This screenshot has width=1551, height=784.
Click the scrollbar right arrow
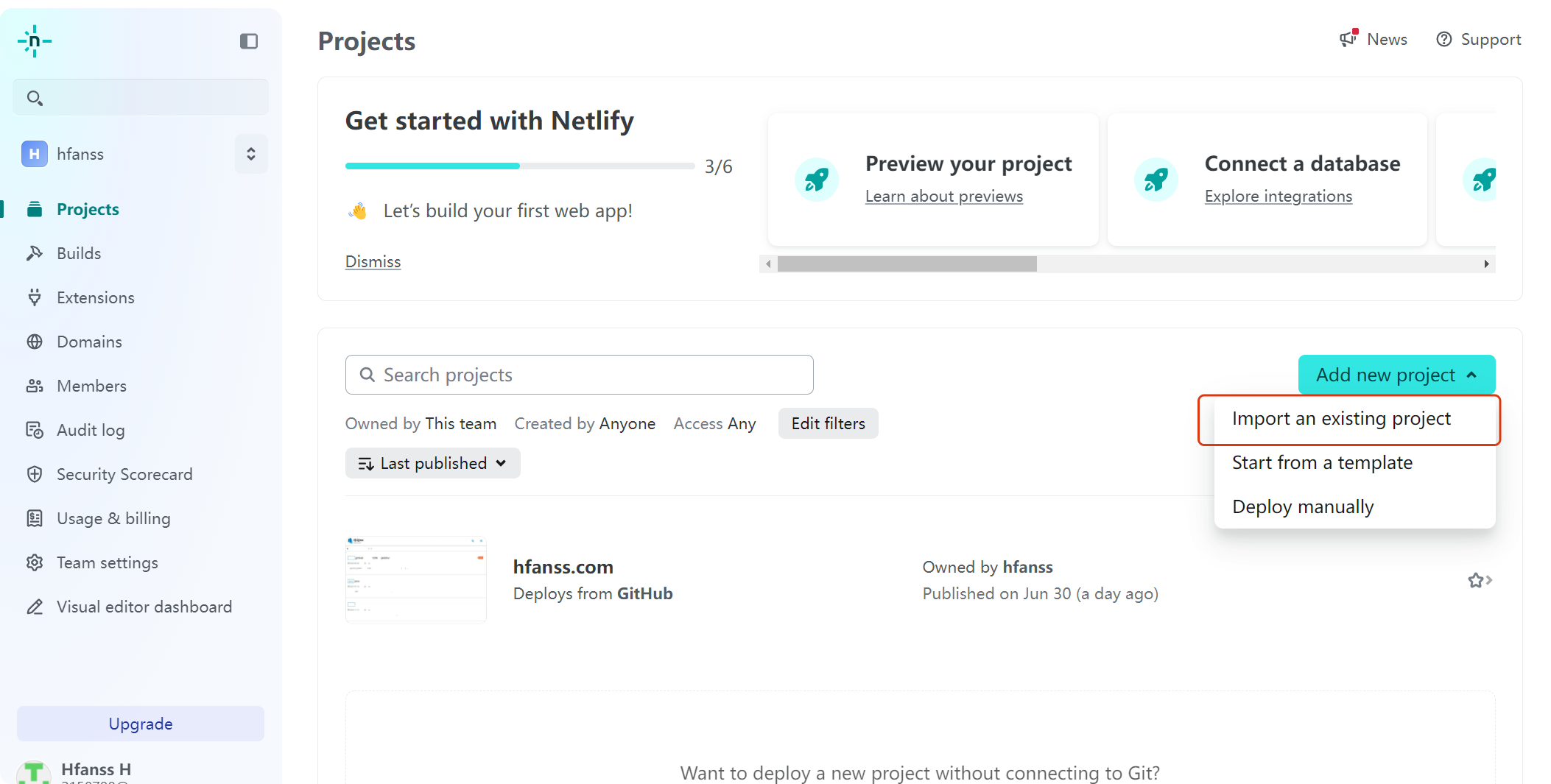(x=1486, y=264)
